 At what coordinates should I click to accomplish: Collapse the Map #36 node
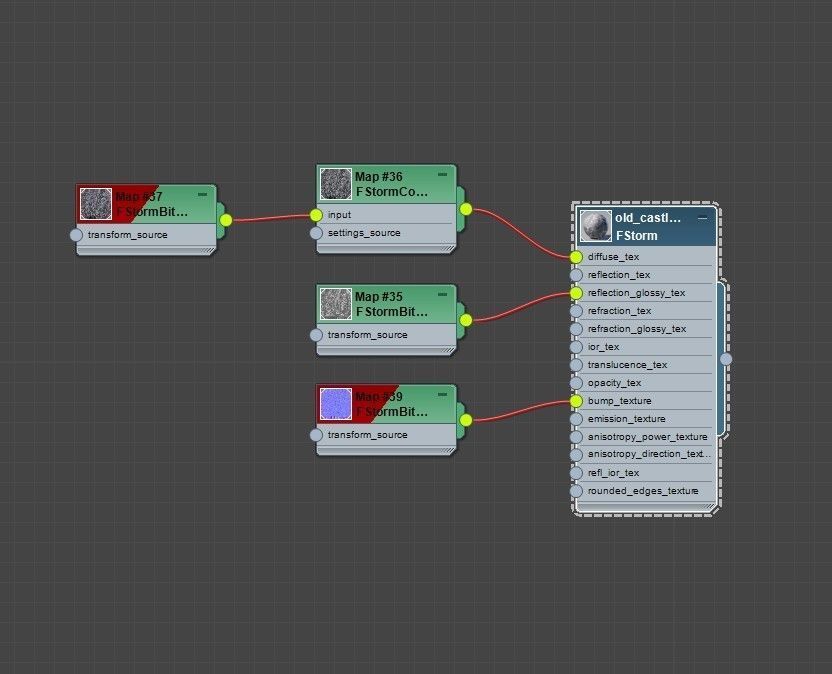click(442, 175)
